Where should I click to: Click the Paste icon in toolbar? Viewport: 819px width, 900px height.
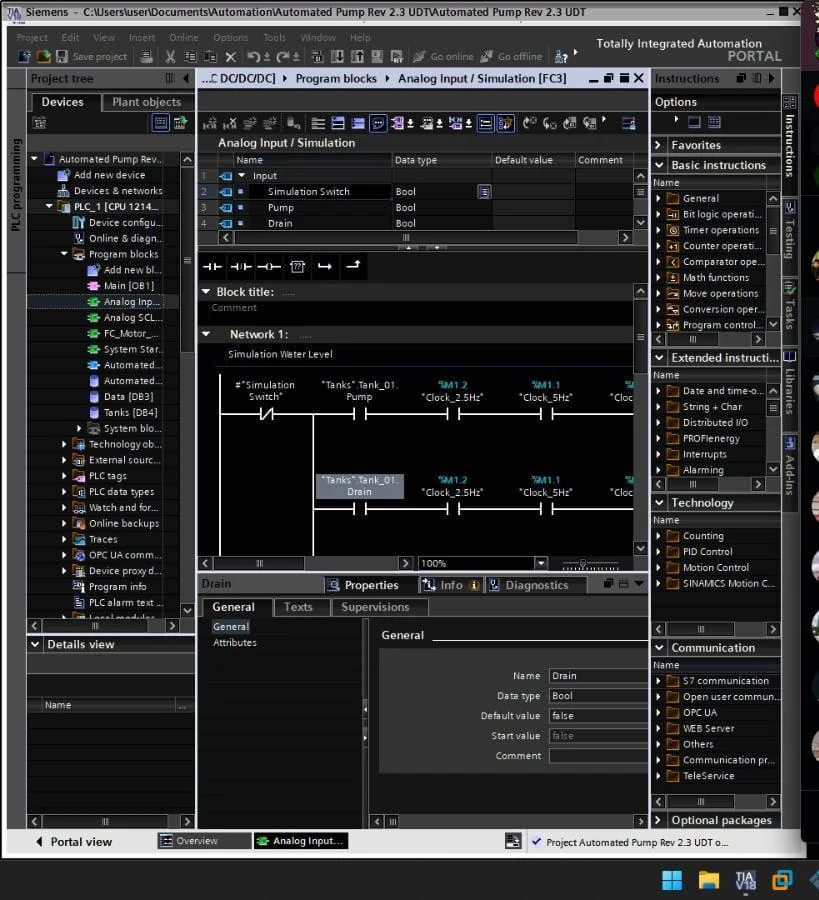(211, 56)
